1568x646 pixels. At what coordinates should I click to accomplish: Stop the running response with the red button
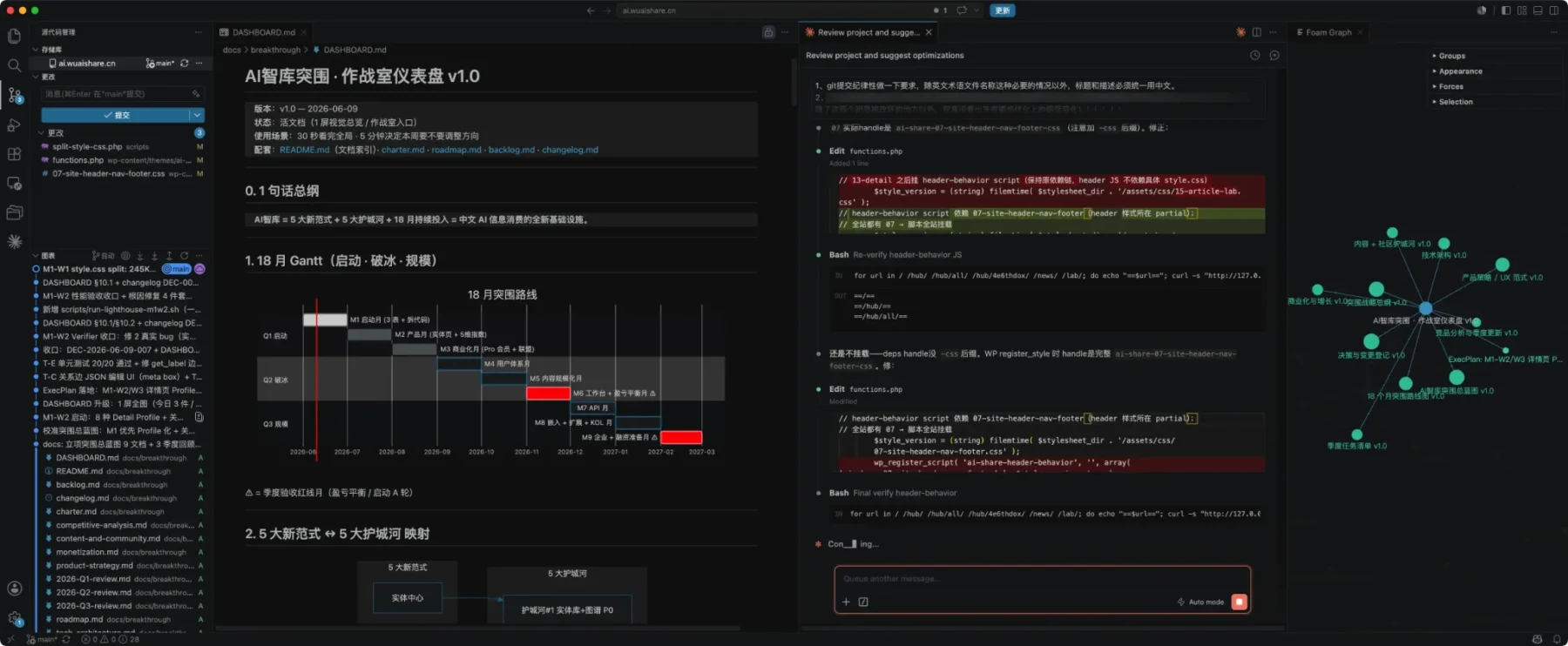1239,602
